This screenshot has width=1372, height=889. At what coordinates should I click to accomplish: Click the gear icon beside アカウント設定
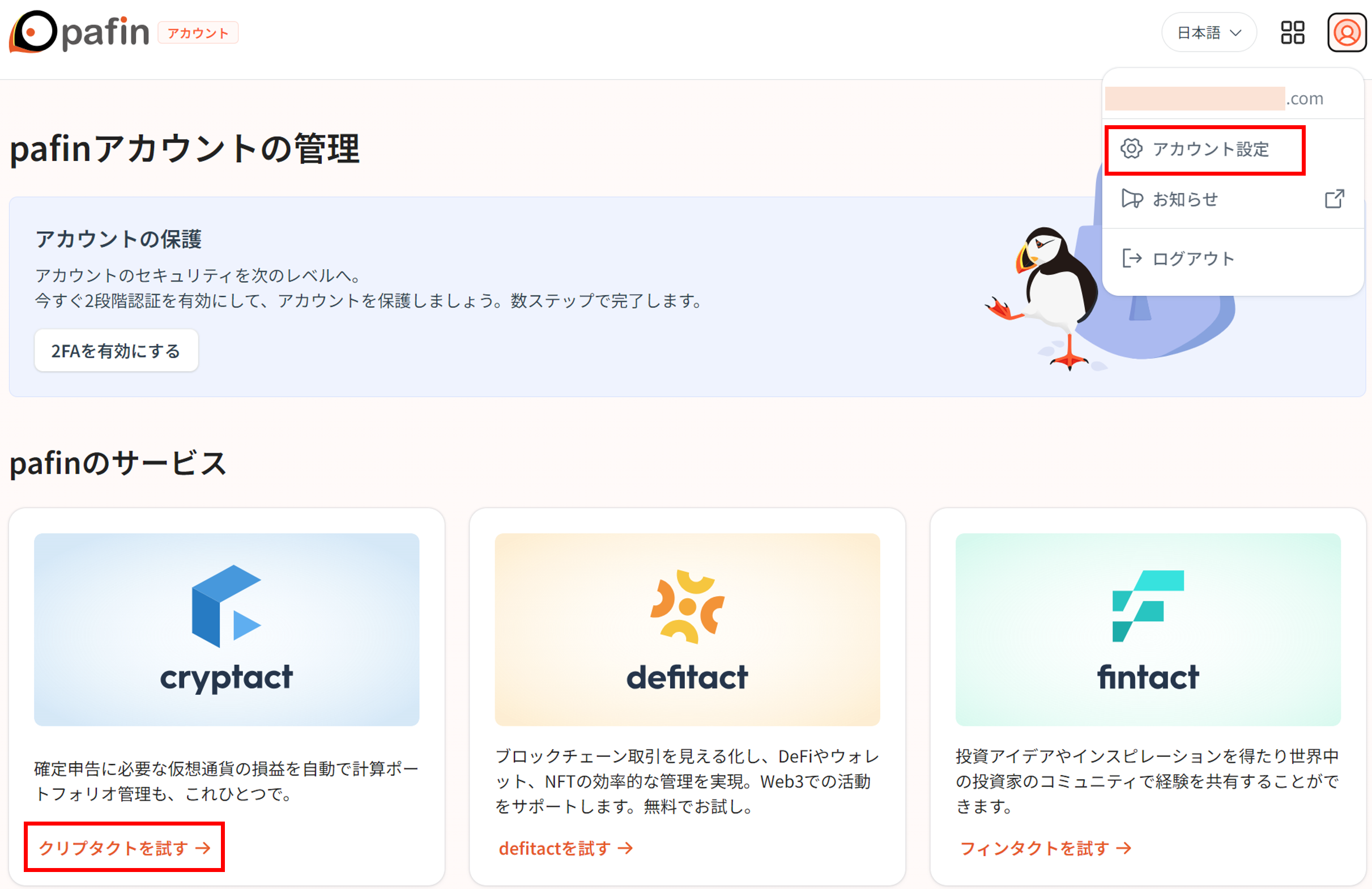pos(1131,149)
